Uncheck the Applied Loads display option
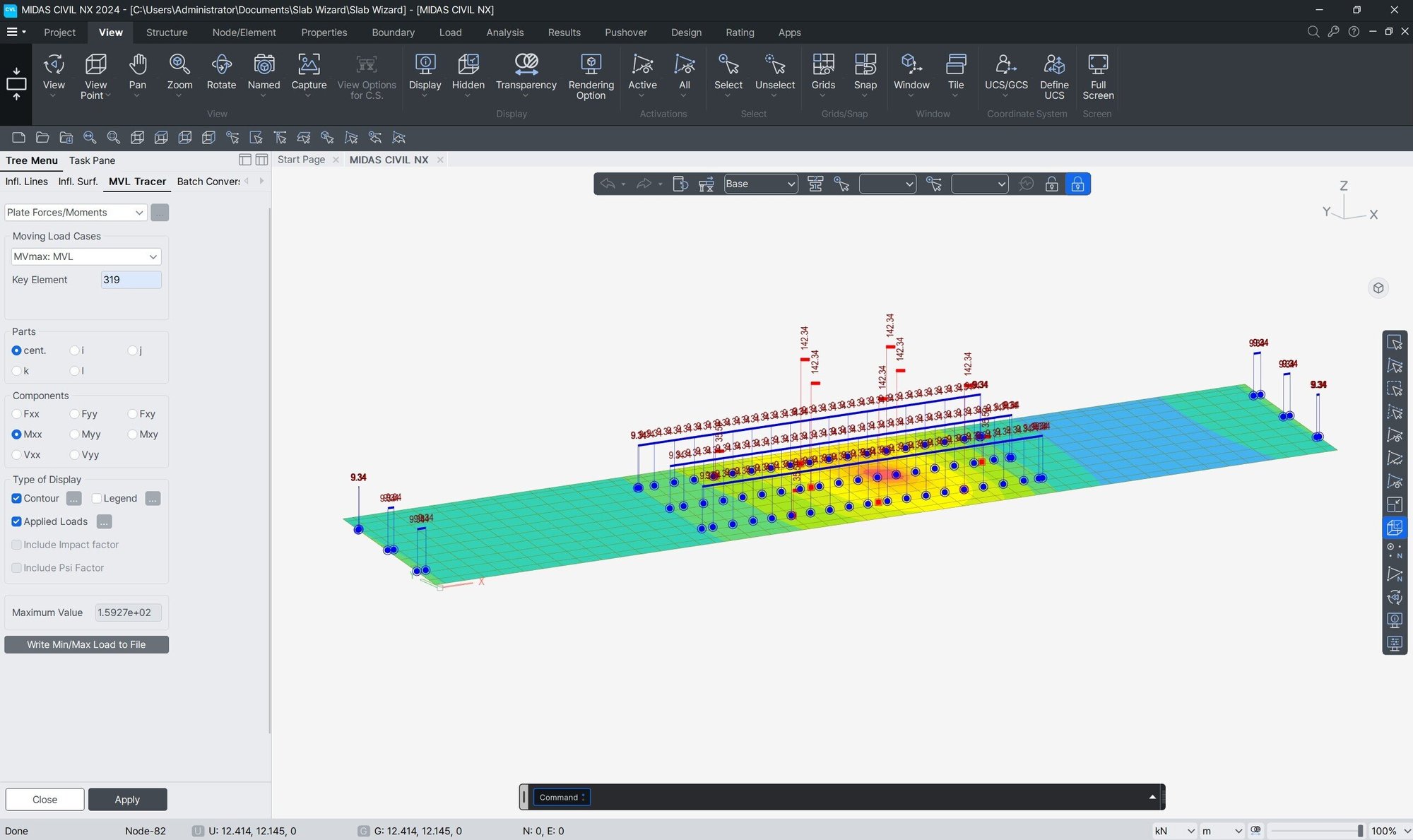 point(16,521)
